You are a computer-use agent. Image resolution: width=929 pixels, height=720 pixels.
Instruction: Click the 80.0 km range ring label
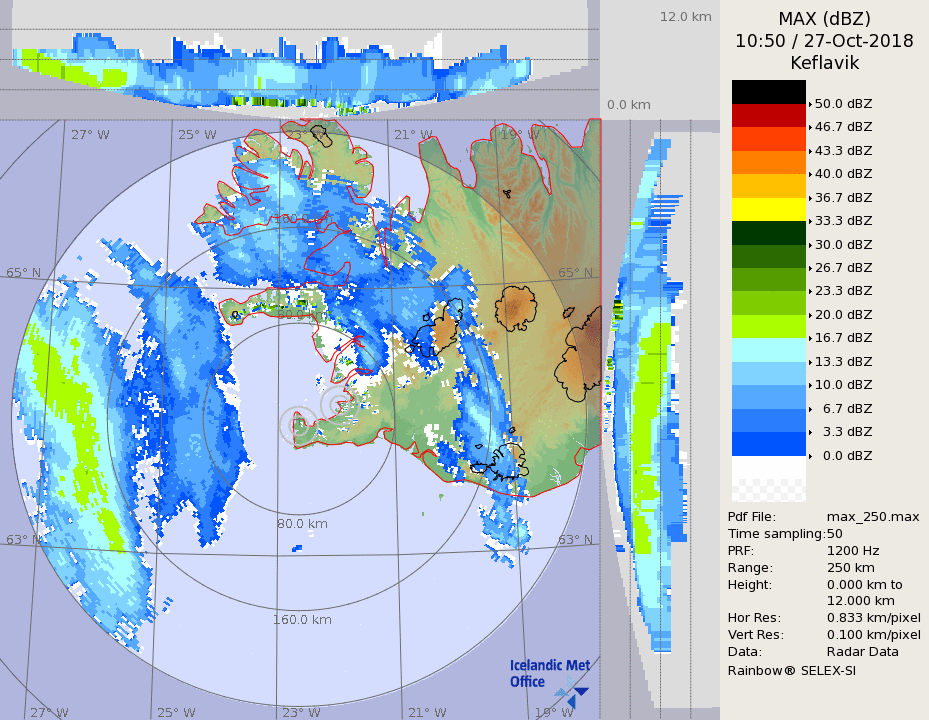click(302, 523)
